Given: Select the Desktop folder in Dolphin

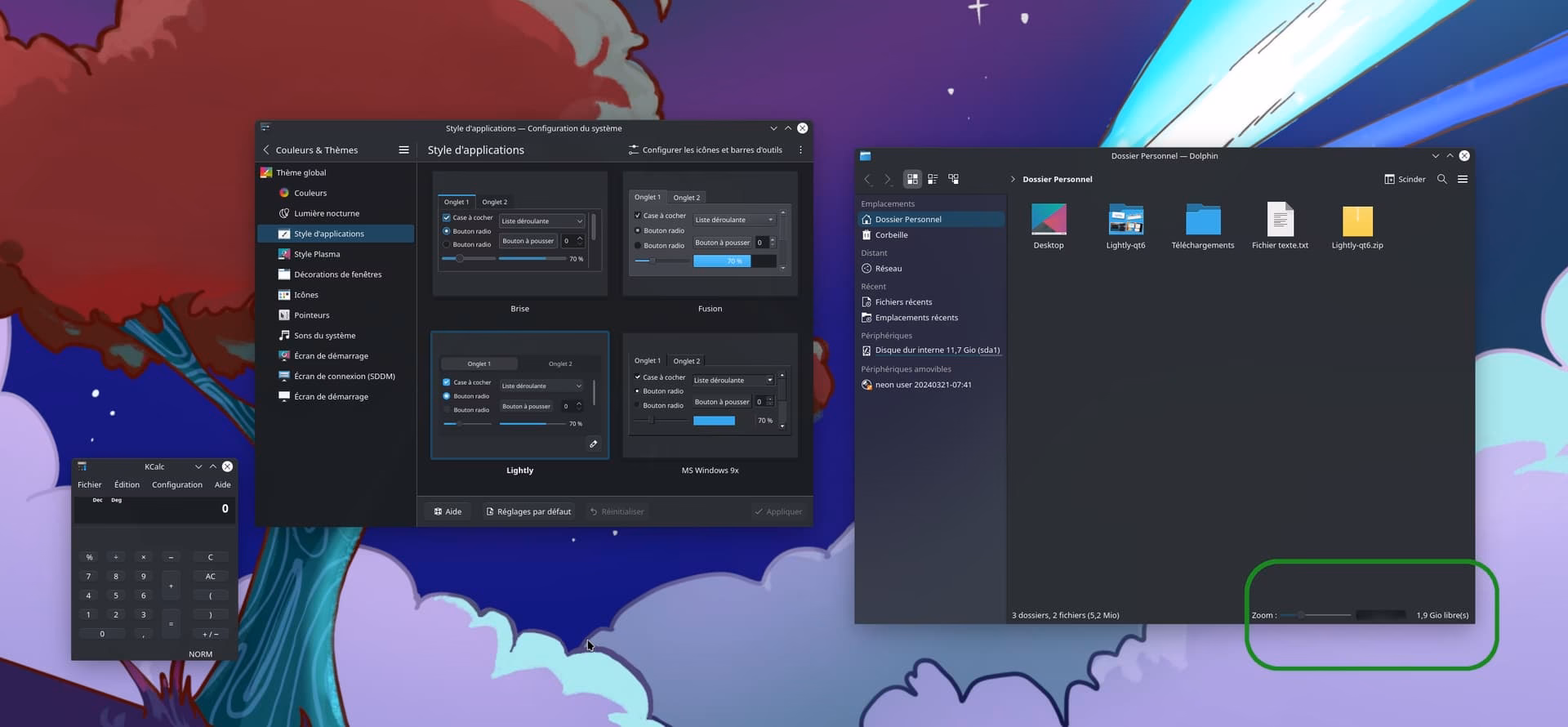Looking at the screenshot, I should pos(1049,226).
